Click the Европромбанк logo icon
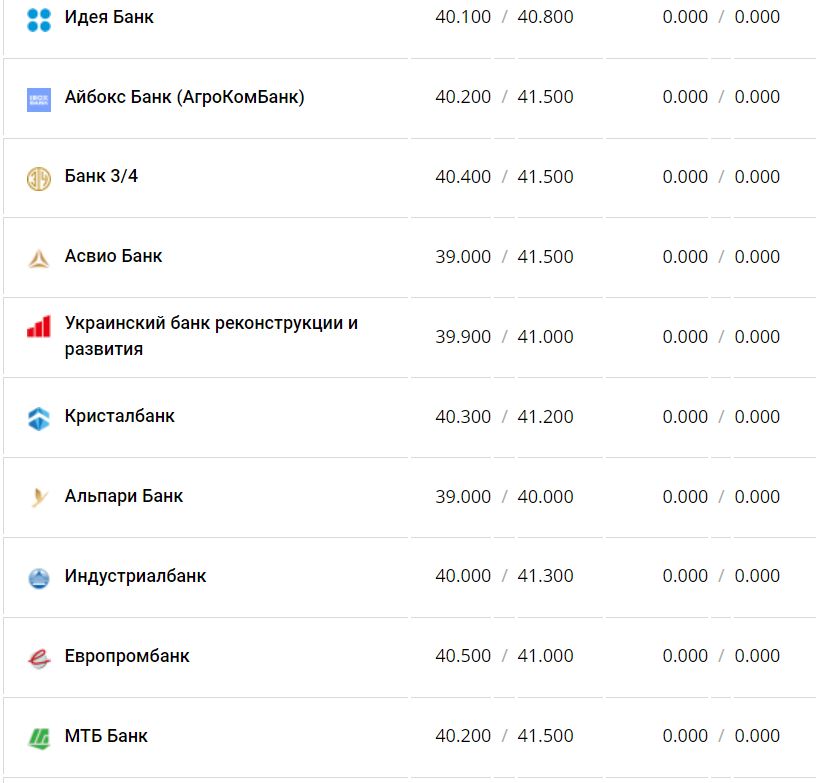 [38, 658]
